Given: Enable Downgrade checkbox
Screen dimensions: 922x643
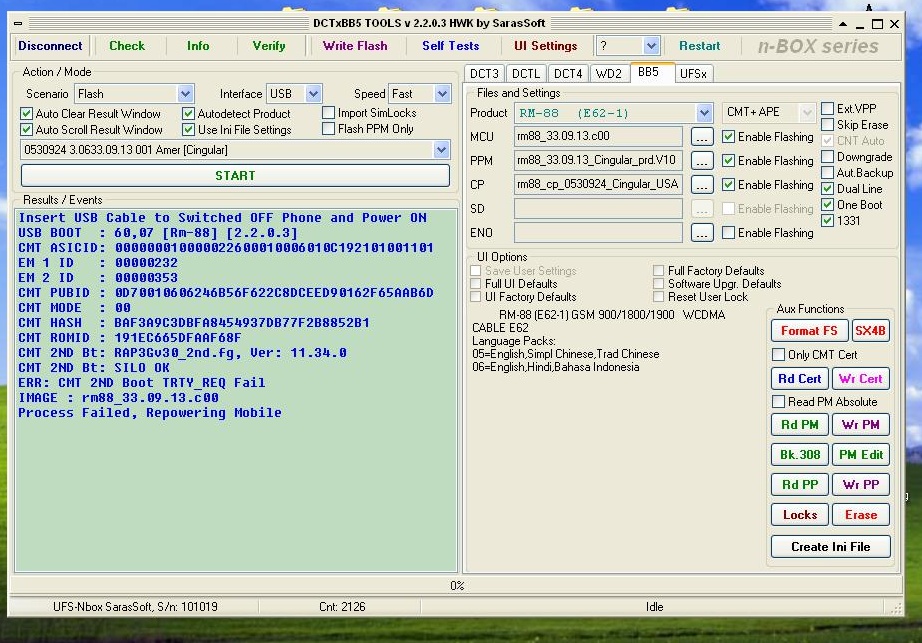Looking at the screenshot, I should [827, 157].
